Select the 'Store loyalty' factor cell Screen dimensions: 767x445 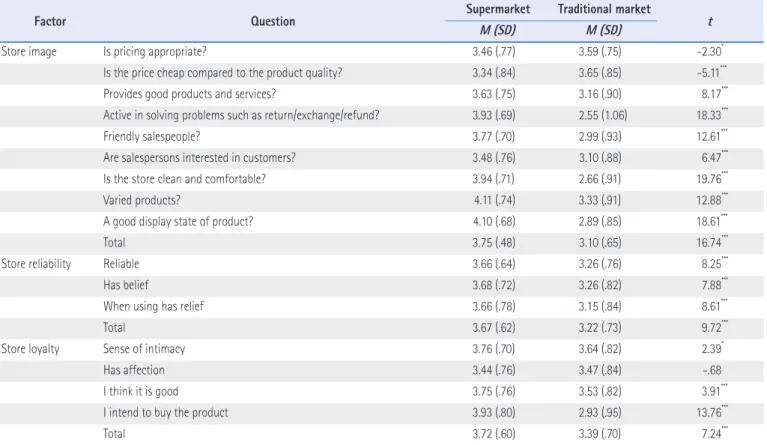click(x=30, y=349)
